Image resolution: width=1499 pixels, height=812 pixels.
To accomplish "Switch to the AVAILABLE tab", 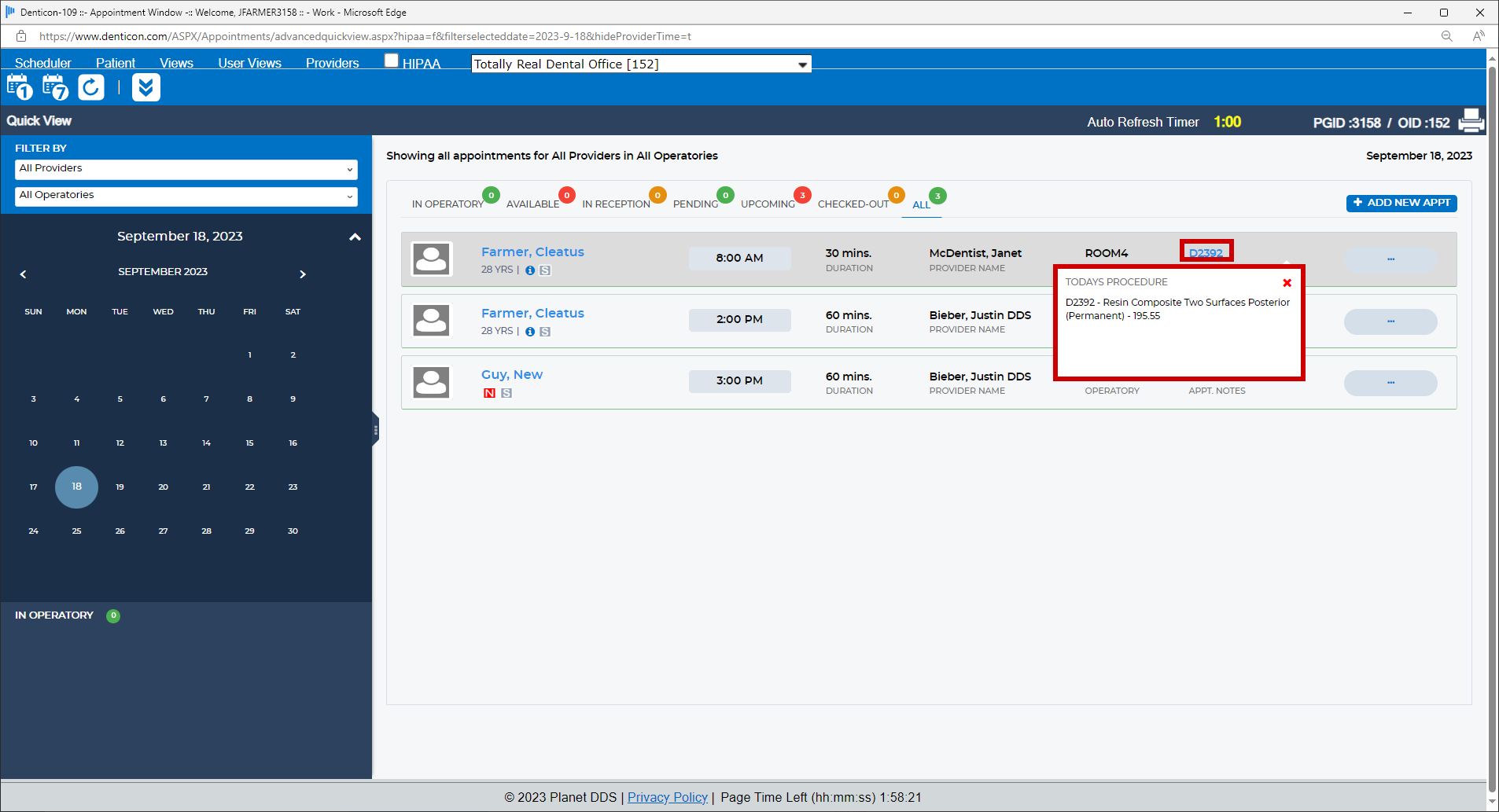I will [532, 204].
